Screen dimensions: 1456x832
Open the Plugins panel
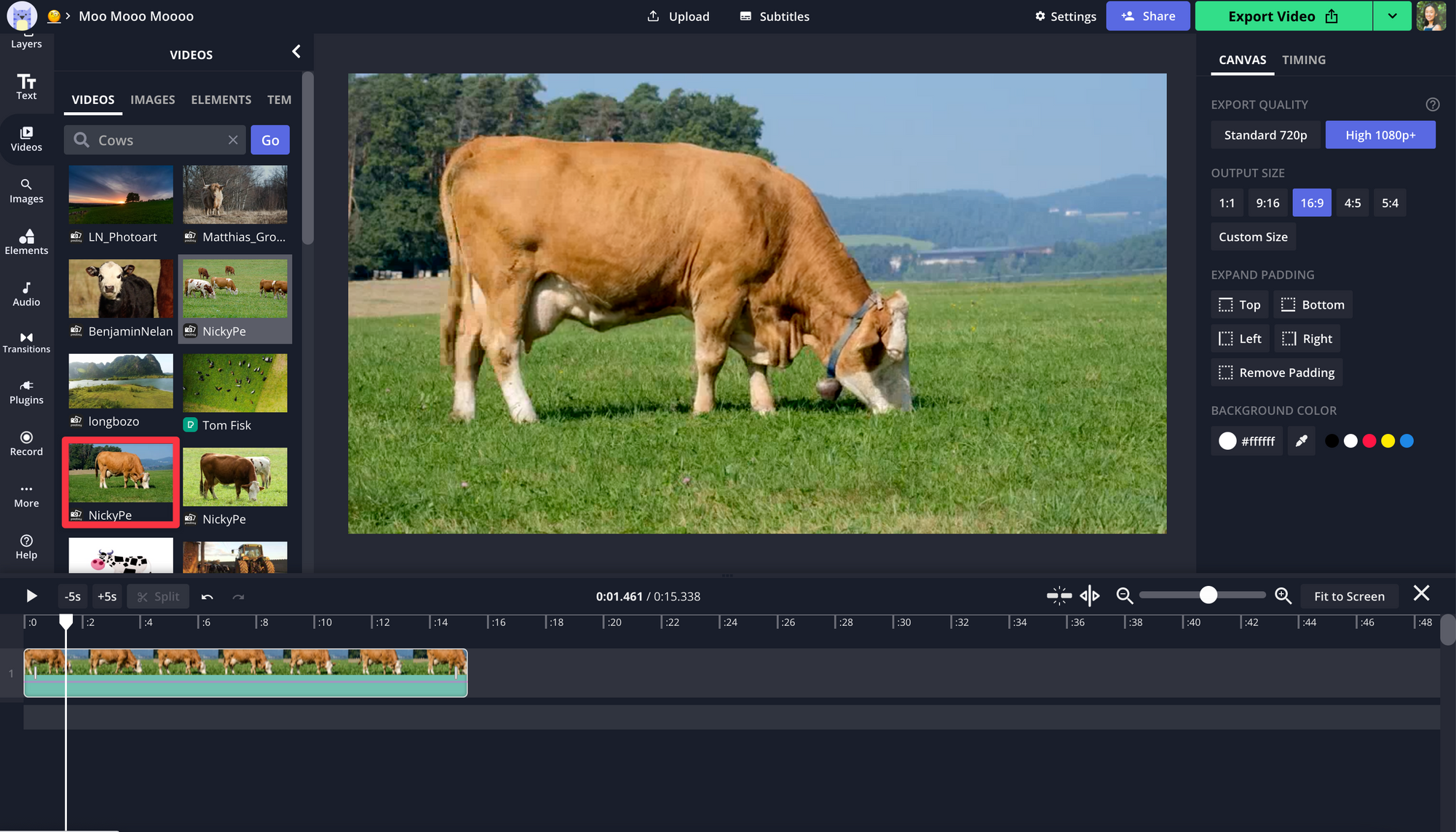[26, 392]
